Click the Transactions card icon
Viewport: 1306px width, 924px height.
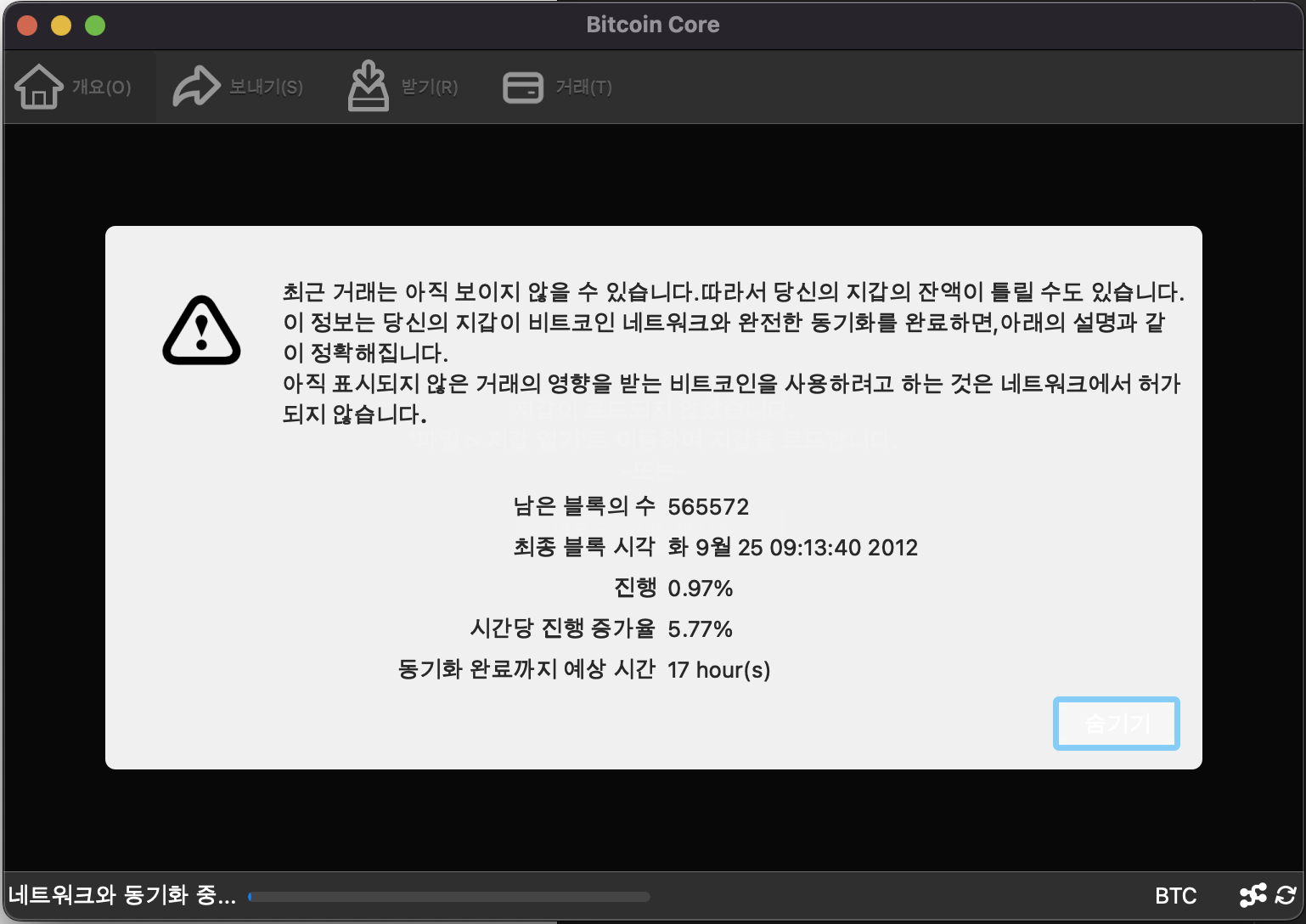pos(523,87)
